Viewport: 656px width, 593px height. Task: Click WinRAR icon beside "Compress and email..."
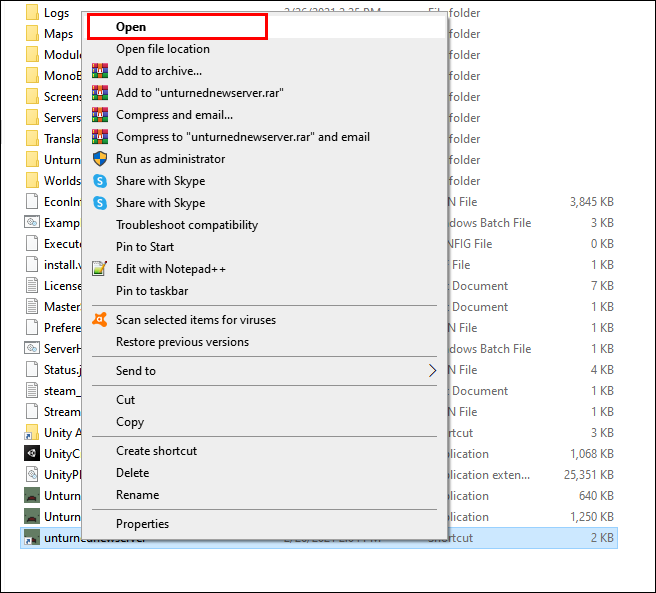tap(99, 115)
